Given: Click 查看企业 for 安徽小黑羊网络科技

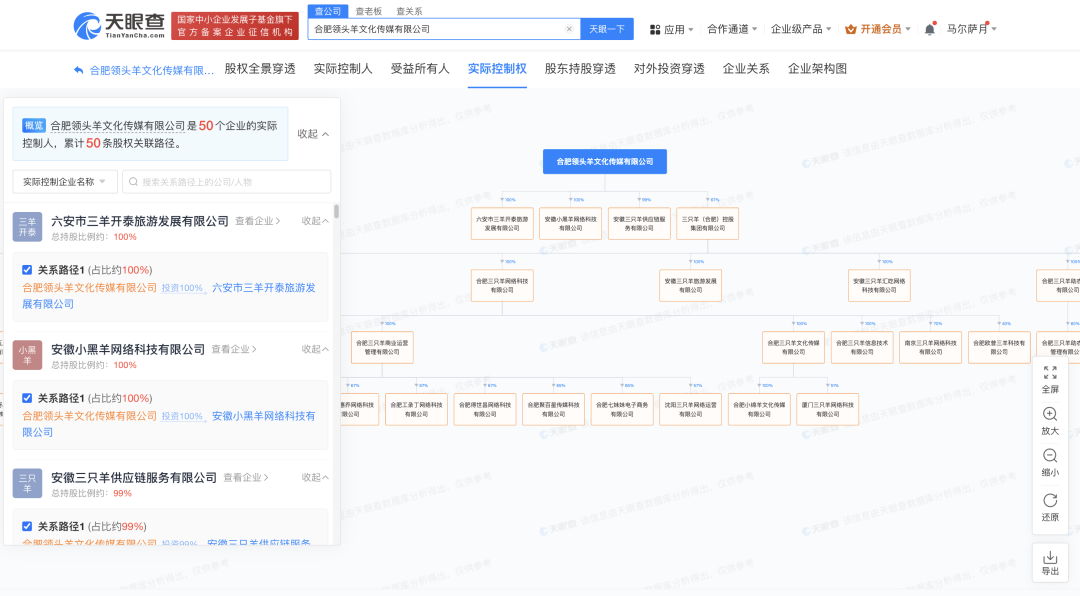Looking at the screenshot, I should click(x=233, y=349).
